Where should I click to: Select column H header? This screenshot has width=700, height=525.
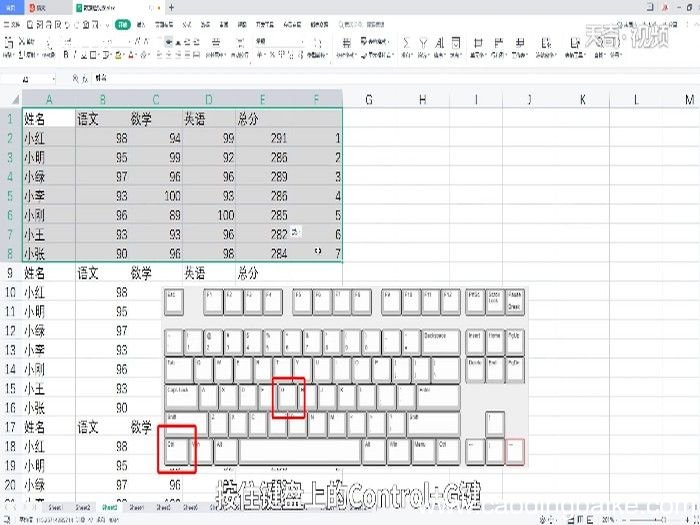[x=422, y=99]
